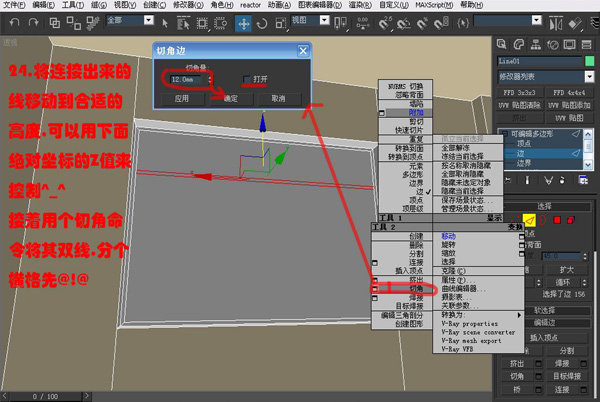Image resolution: width=600 pixels, height=402 pixels.
Task: Open the 编辑(E) menu
Action: [x=43, y=5]
